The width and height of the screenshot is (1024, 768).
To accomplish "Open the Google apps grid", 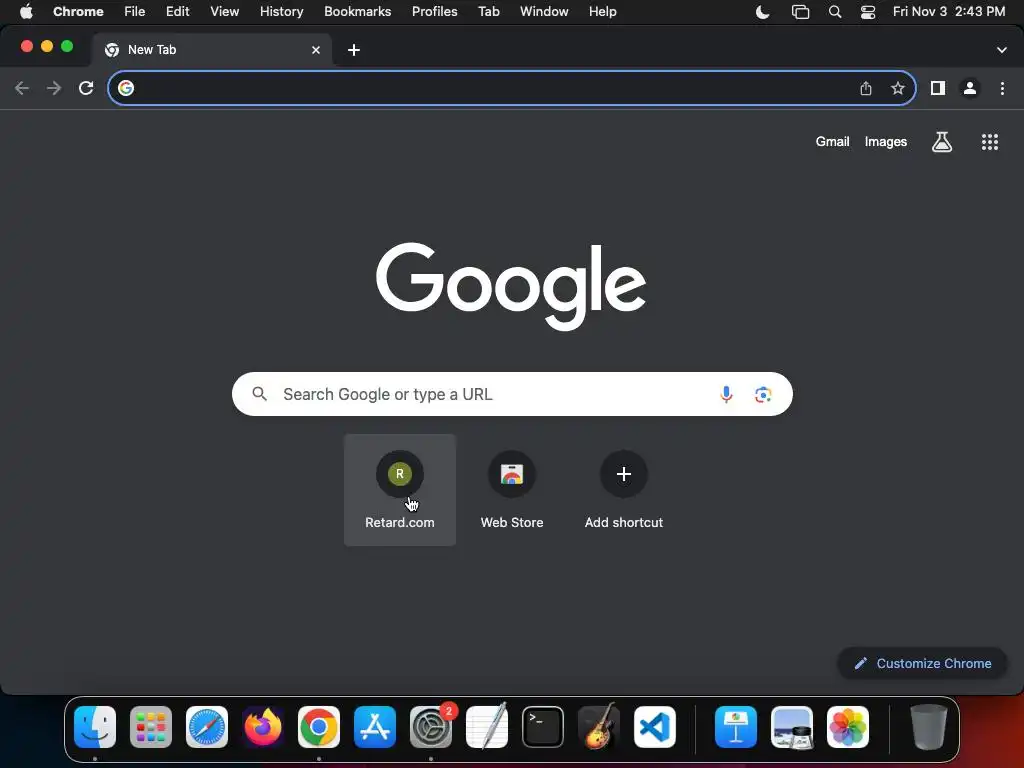I will pos(990,142).
